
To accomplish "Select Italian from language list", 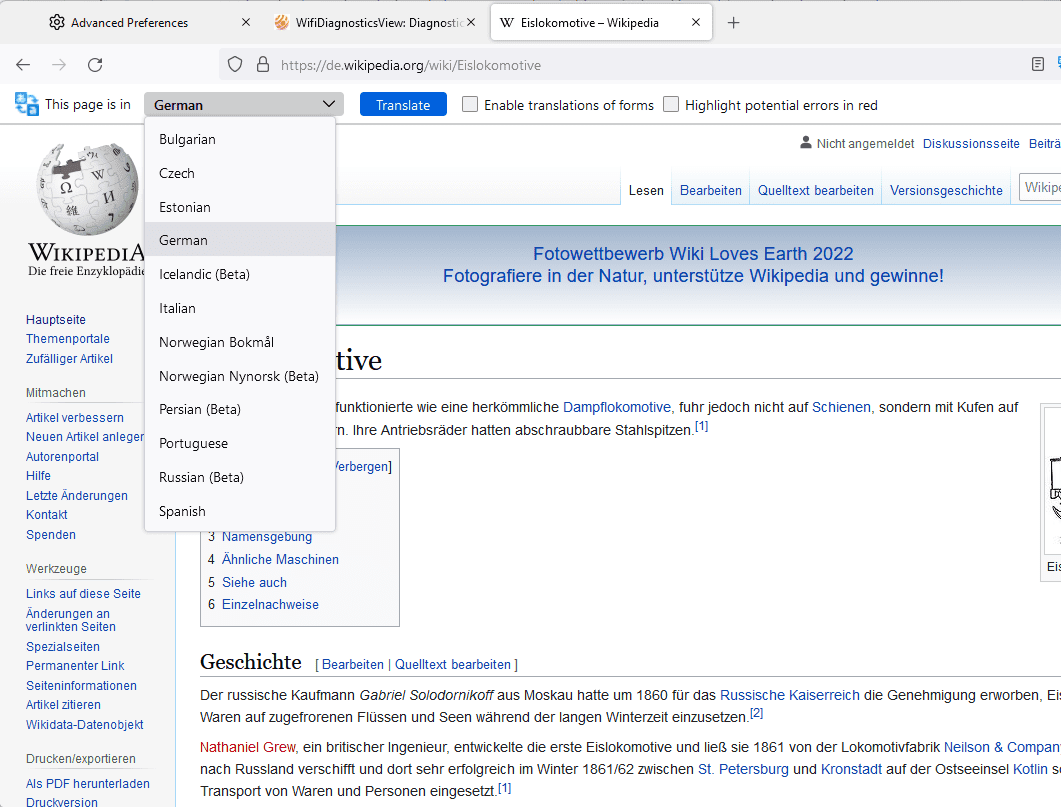I will click(177, 308).
